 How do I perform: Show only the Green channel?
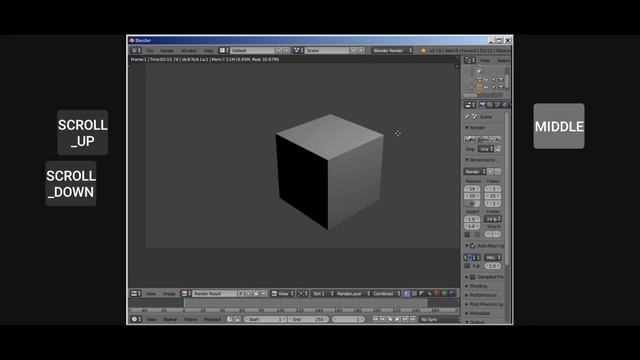444,293
